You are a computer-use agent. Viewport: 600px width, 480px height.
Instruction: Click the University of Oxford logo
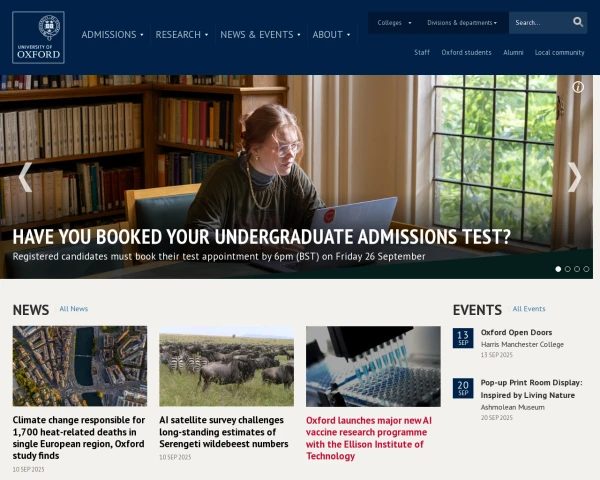click(x=38, y=38)
